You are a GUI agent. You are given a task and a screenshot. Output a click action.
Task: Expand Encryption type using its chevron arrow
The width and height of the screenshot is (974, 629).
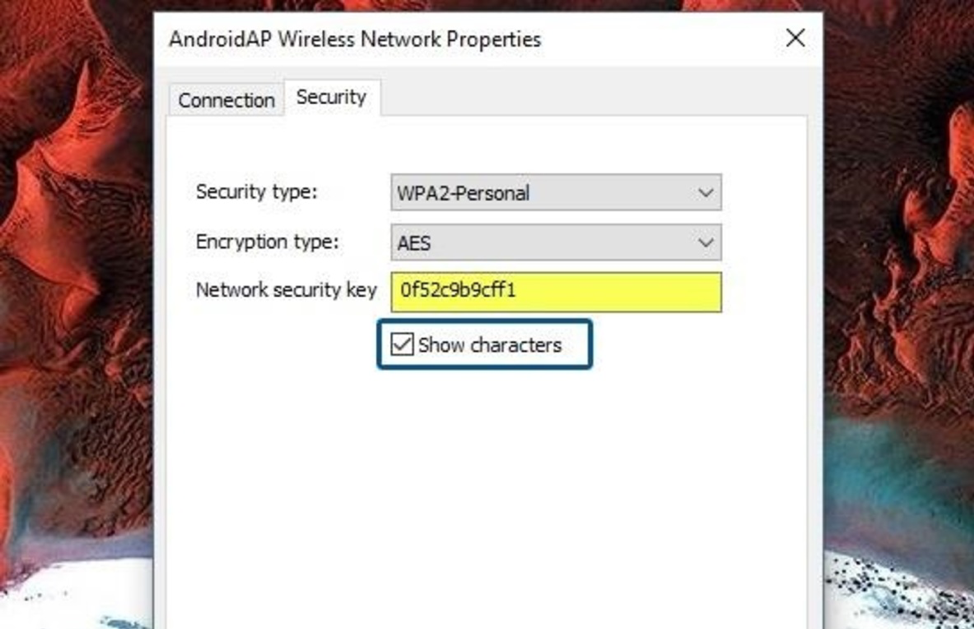(706, 242)
